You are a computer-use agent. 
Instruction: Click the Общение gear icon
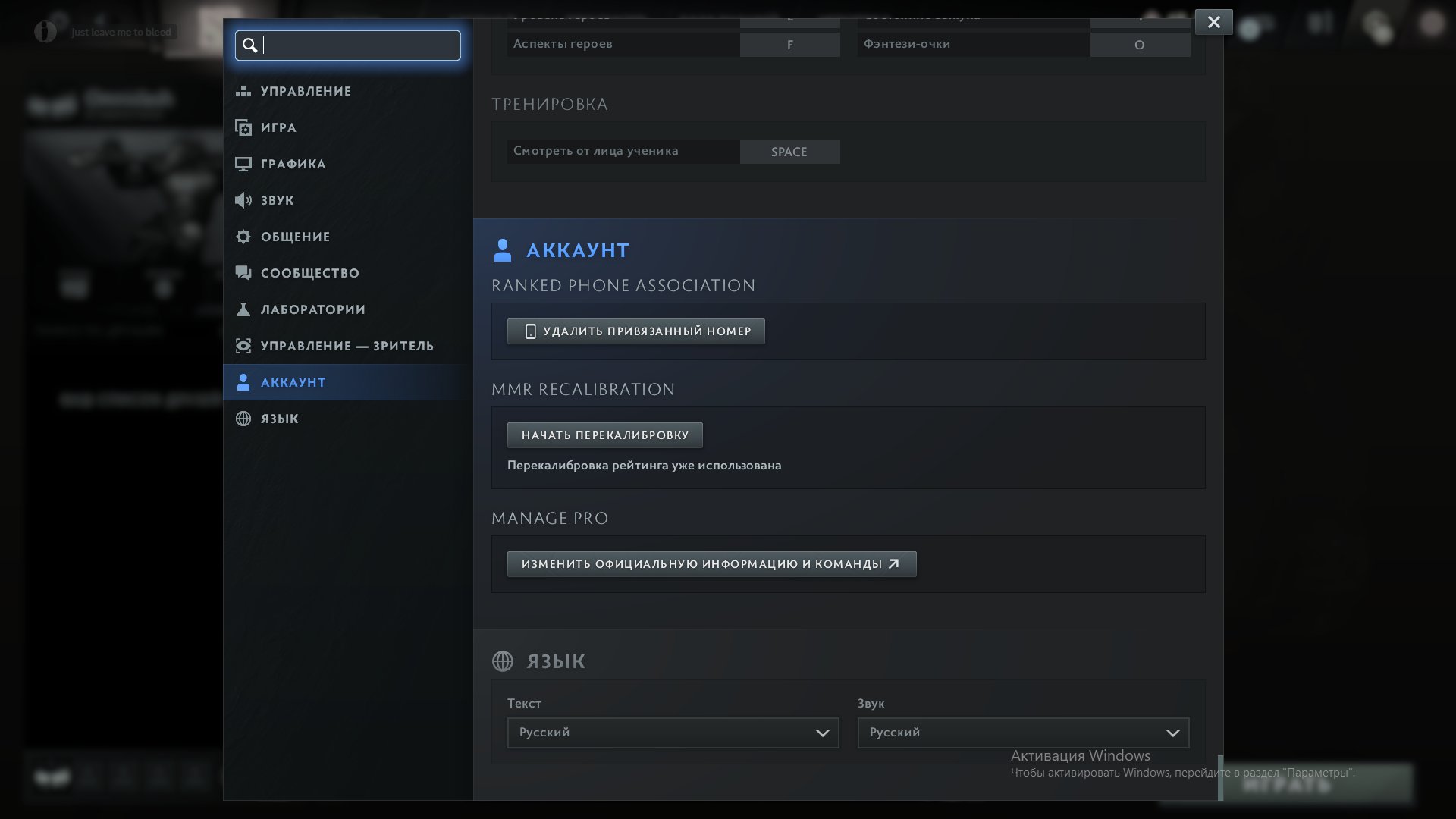pyautogui.click(x=243, y=237)
